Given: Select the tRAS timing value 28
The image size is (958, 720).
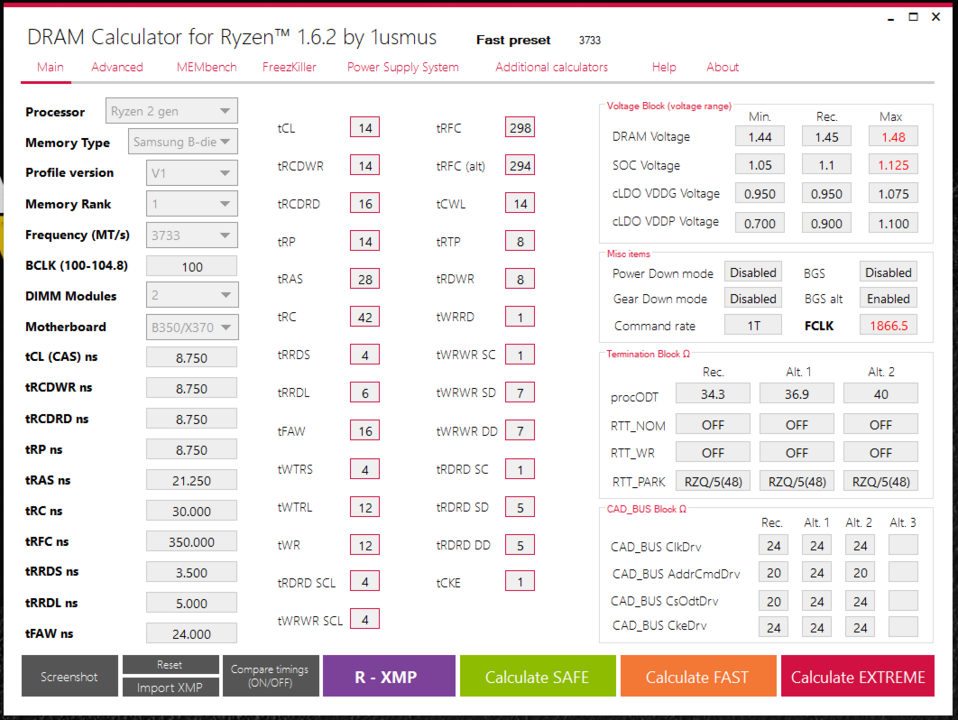Looking at the screenshot, I should point(365,279).
